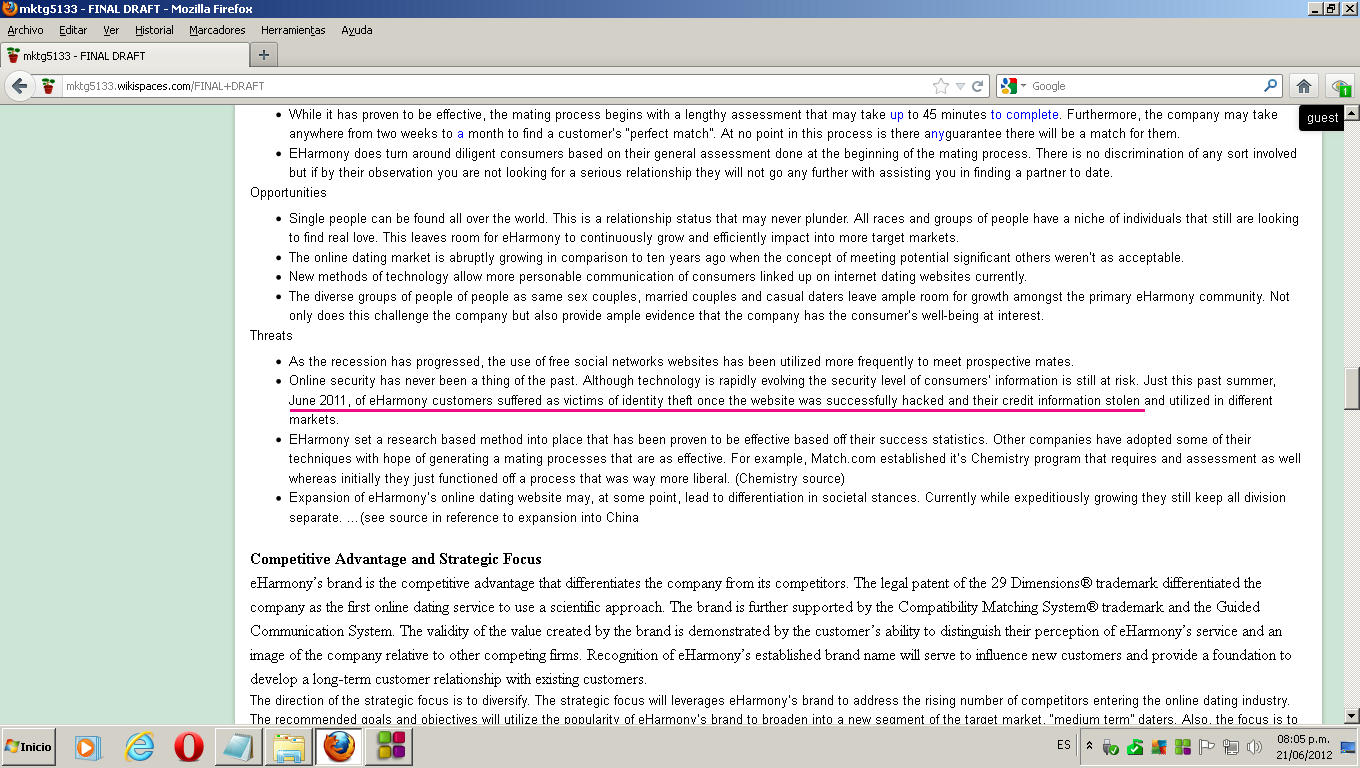The height and width of the screenshot is (768, 1360).
Task: Open the volume speaker tray icon
Action: [1255, 747]
